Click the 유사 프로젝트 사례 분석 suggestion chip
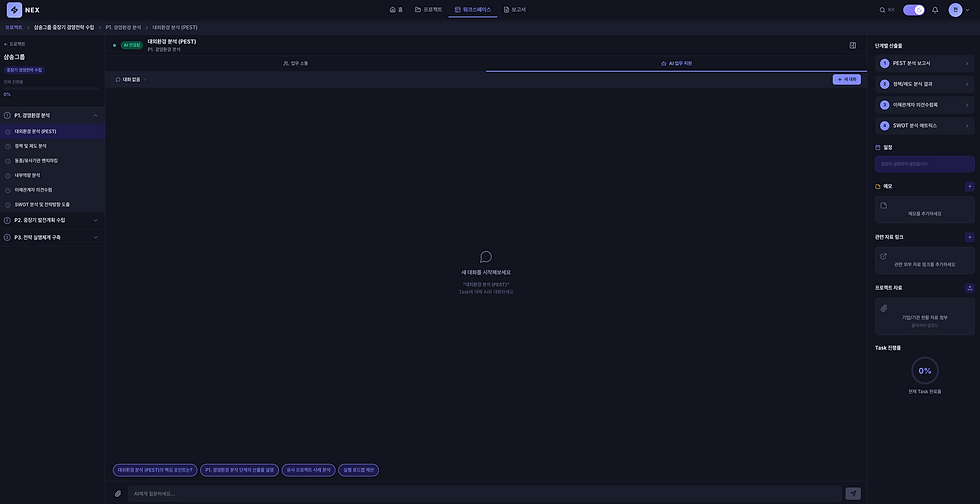 [x=309, y=470]
